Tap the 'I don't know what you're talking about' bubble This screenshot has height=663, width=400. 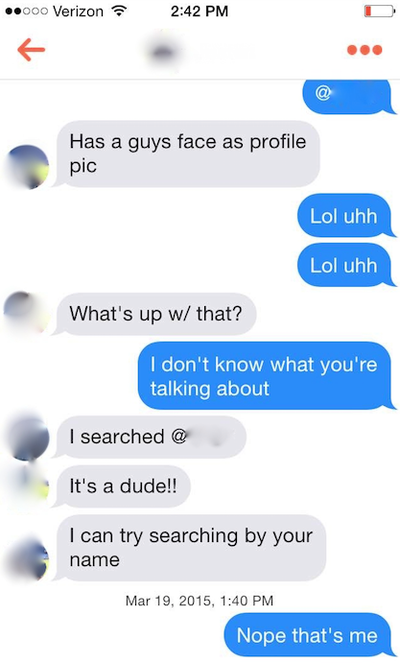265,376
